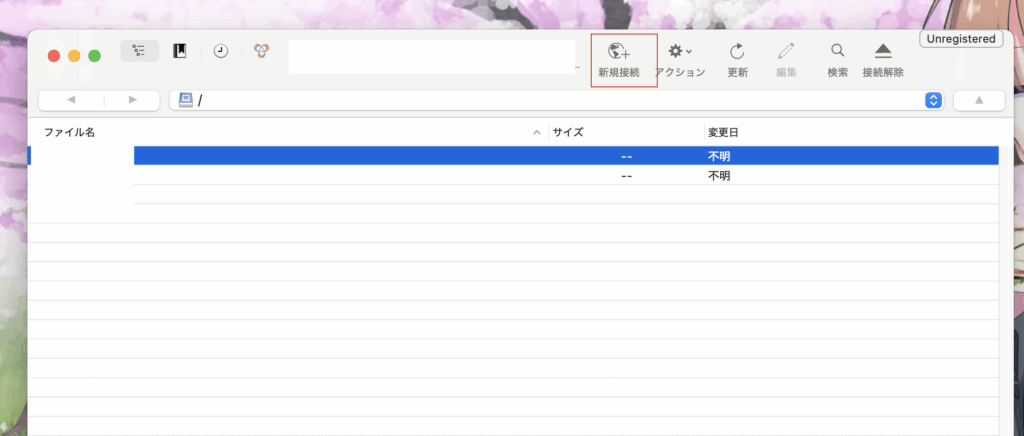This screenshot has width=1024, height=436.
Task: Sort by サイズ column header
Action: pyautogui.click(x=568, y=132)
